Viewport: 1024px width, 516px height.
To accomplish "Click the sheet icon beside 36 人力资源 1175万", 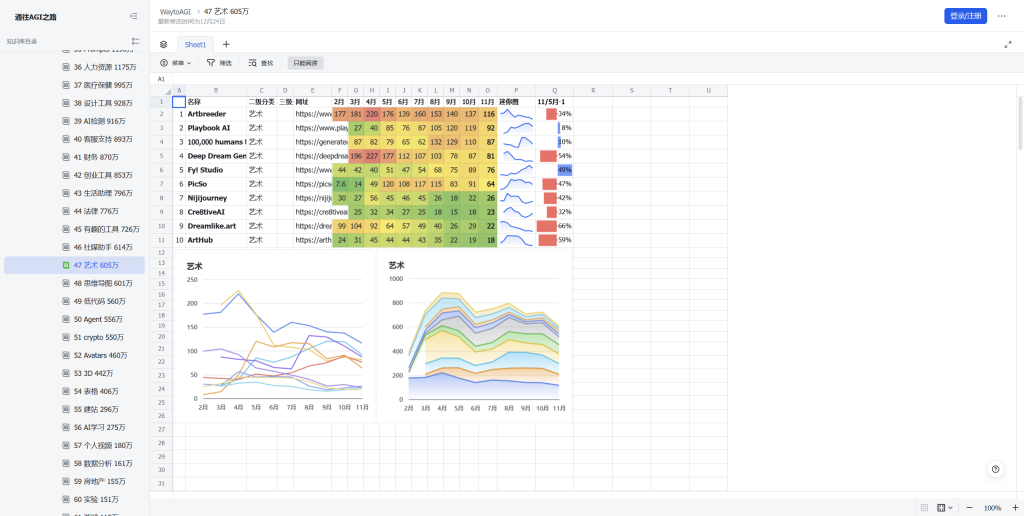I will tap(65, 67).
